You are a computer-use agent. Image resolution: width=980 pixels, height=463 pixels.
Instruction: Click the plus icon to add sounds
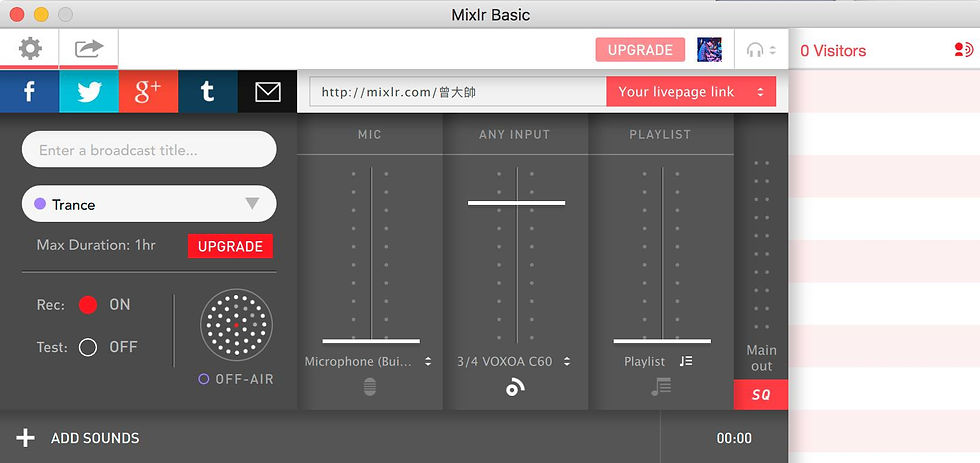[x=25, y=438]
